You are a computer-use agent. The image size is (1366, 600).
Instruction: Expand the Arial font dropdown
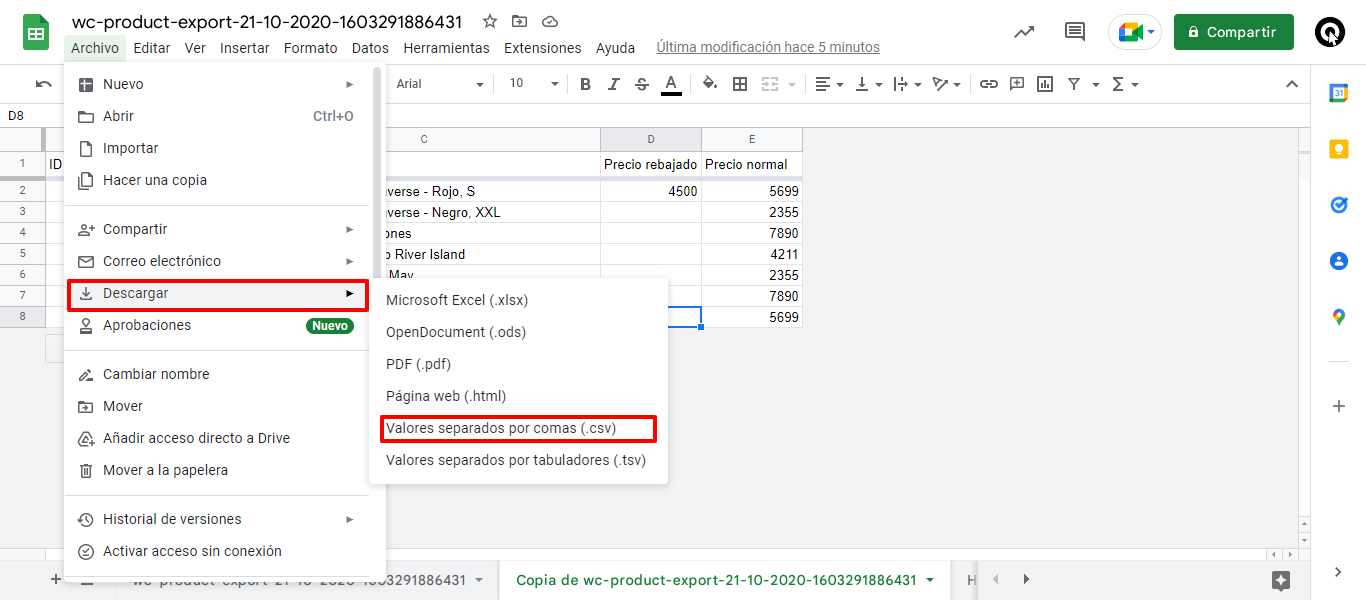click(x=440, y=84)
